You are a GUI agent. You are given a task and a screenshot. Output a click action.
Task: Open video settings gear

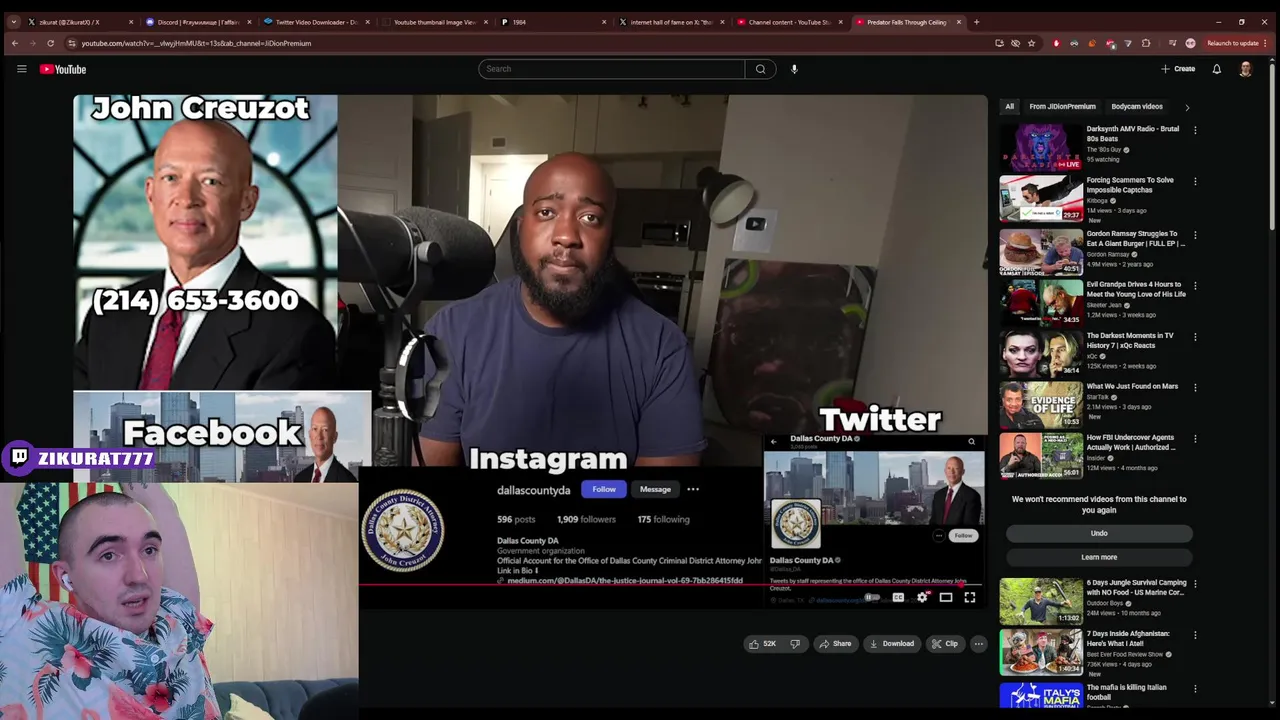(922, 597)
